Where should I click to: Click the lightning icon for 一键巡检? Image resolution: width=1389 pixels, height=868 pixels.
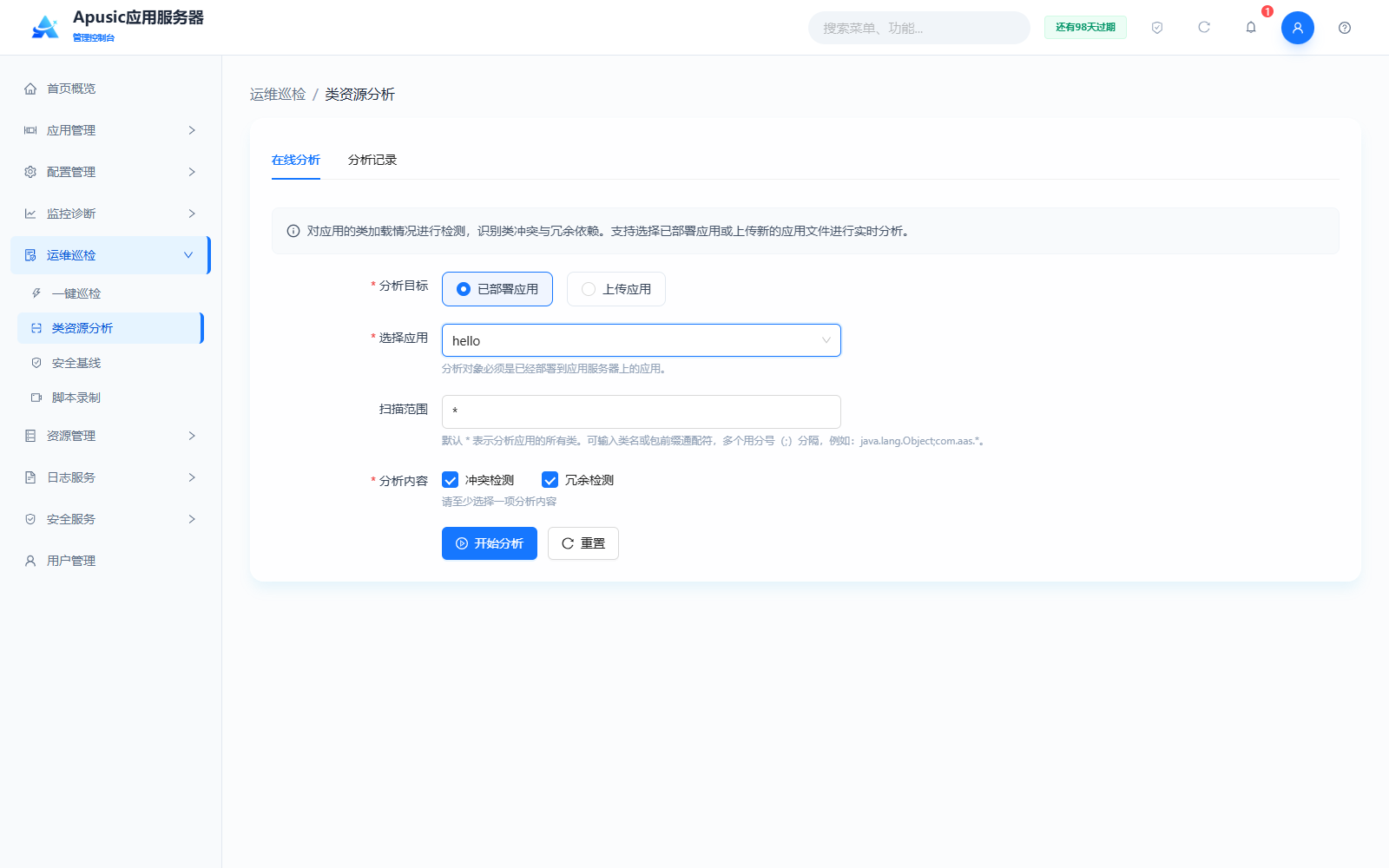tap(36, 293)
